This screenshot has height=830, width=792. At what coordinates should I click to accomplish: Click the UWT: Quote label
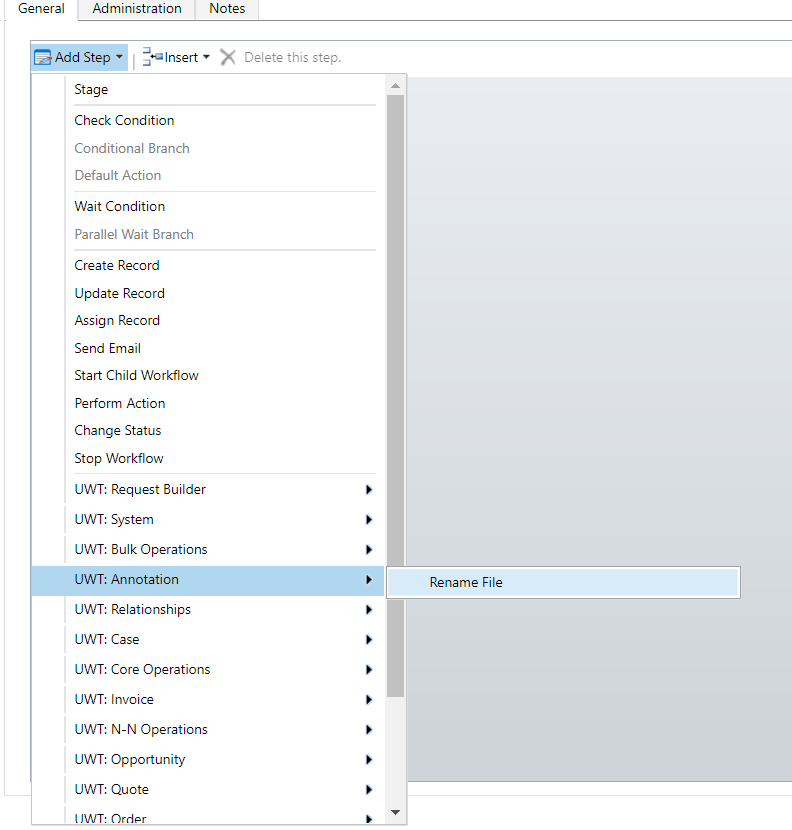[x=112, y=790]
